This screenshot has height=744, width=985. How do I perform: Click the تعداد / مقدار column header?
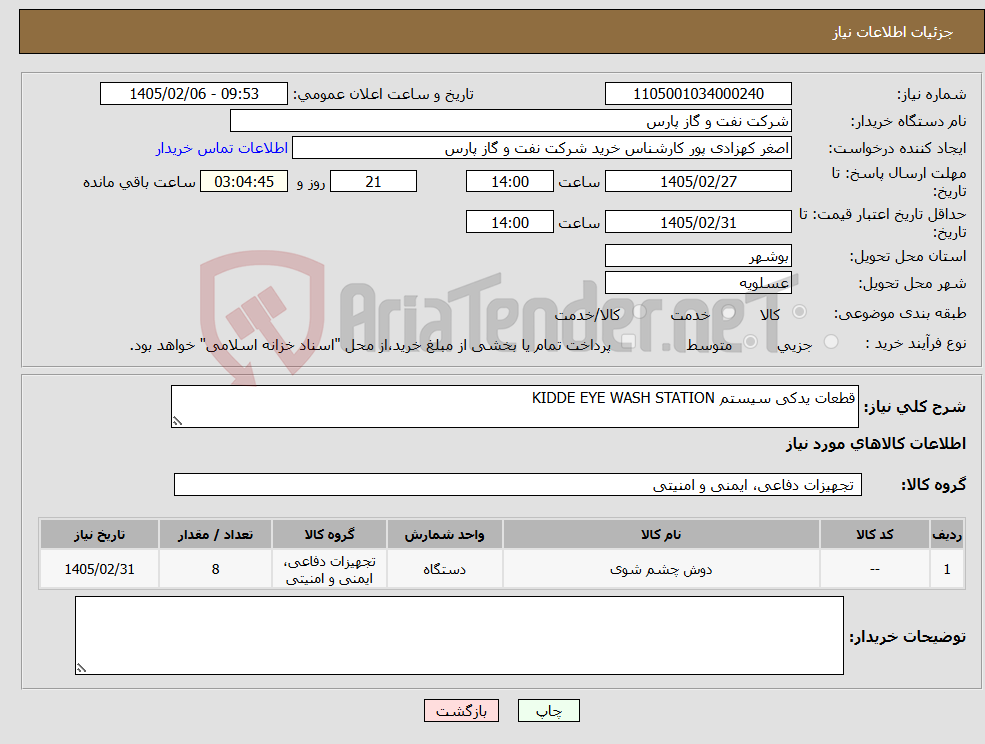pyautogui.click(x=215, y=534)
